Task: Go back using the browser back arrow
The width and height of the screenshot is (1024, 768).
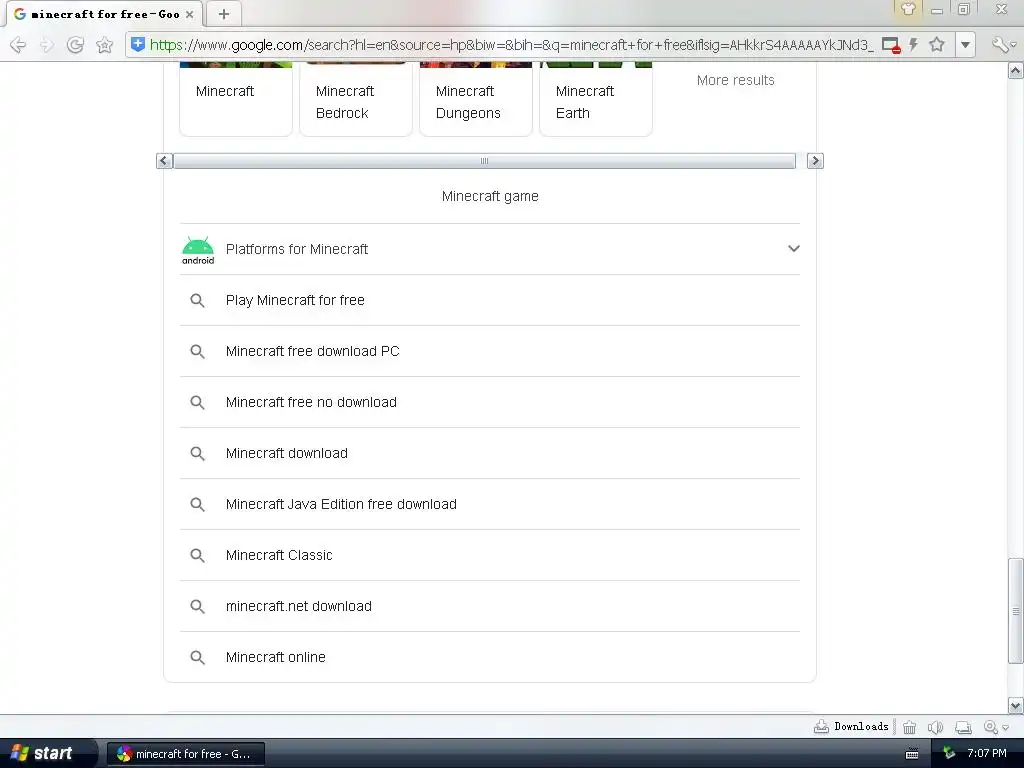Action: tap(18, 44)
